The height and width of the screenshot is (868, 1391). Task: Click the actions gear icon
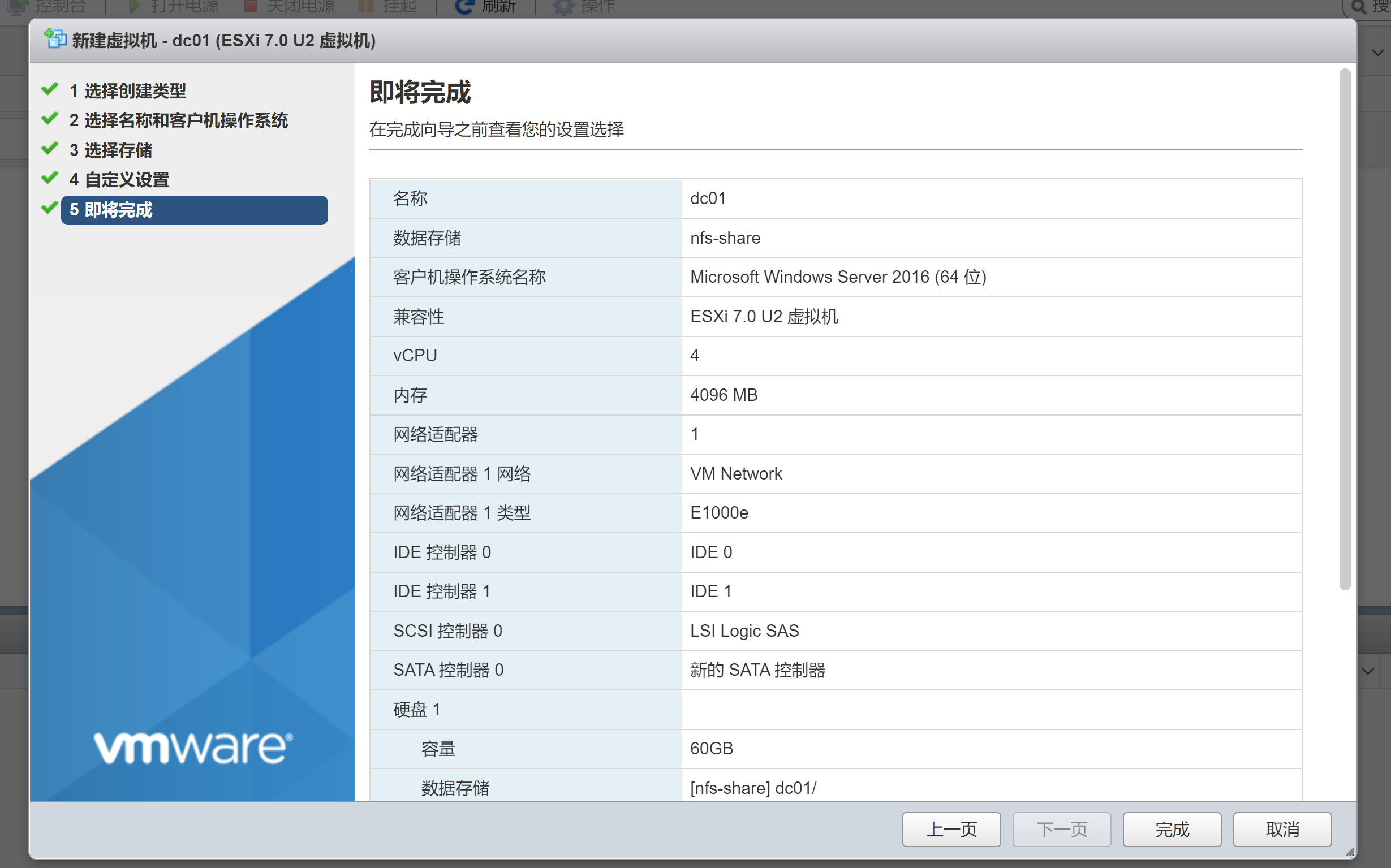coord(563,7)
